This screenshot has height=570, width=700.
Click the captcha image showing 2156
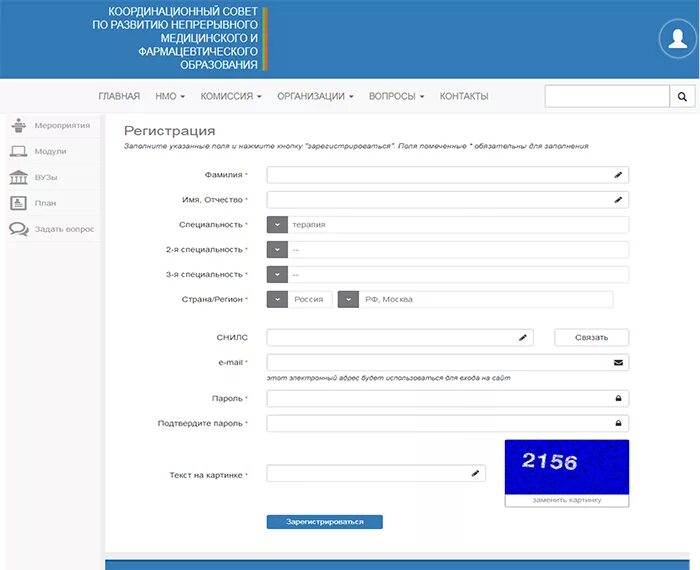(567, 467)
